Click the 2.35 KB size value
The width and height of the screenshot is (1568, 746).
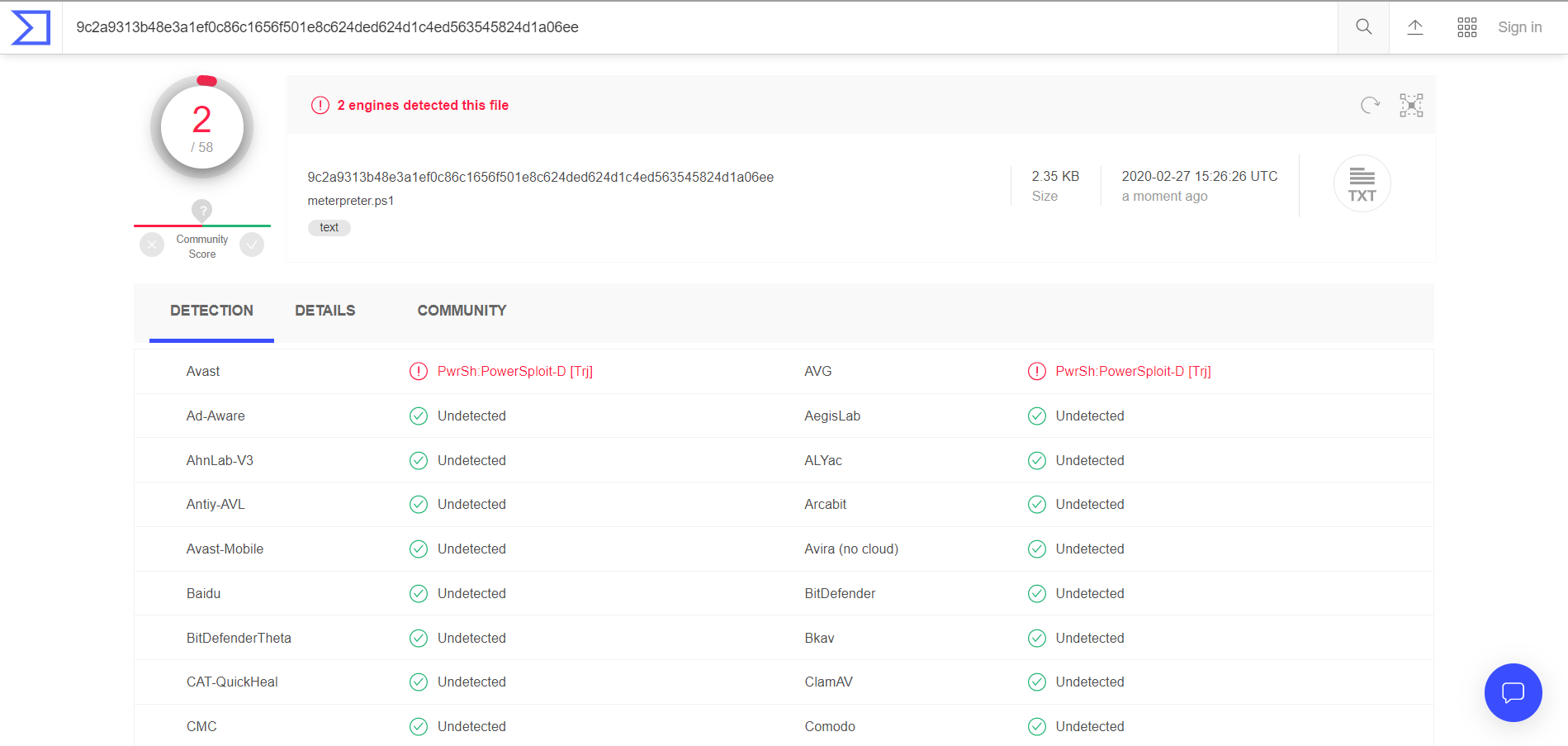click(x=1055, y=176)
